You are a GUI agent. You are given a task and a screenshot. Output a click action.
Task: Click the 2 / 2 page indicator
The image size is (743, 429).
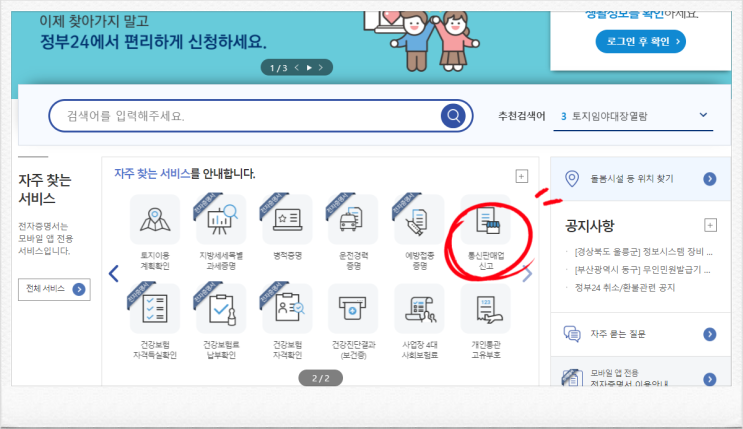coord(320,378)
